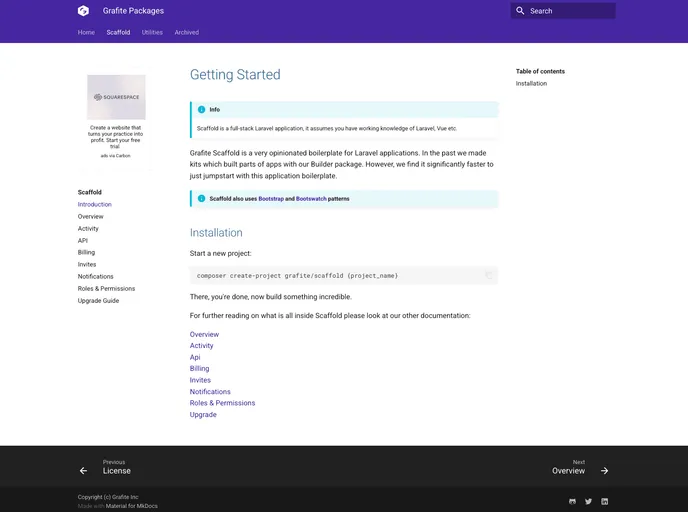
Task: Click the composer create-project code block
Action: click(x=344, y=276)
